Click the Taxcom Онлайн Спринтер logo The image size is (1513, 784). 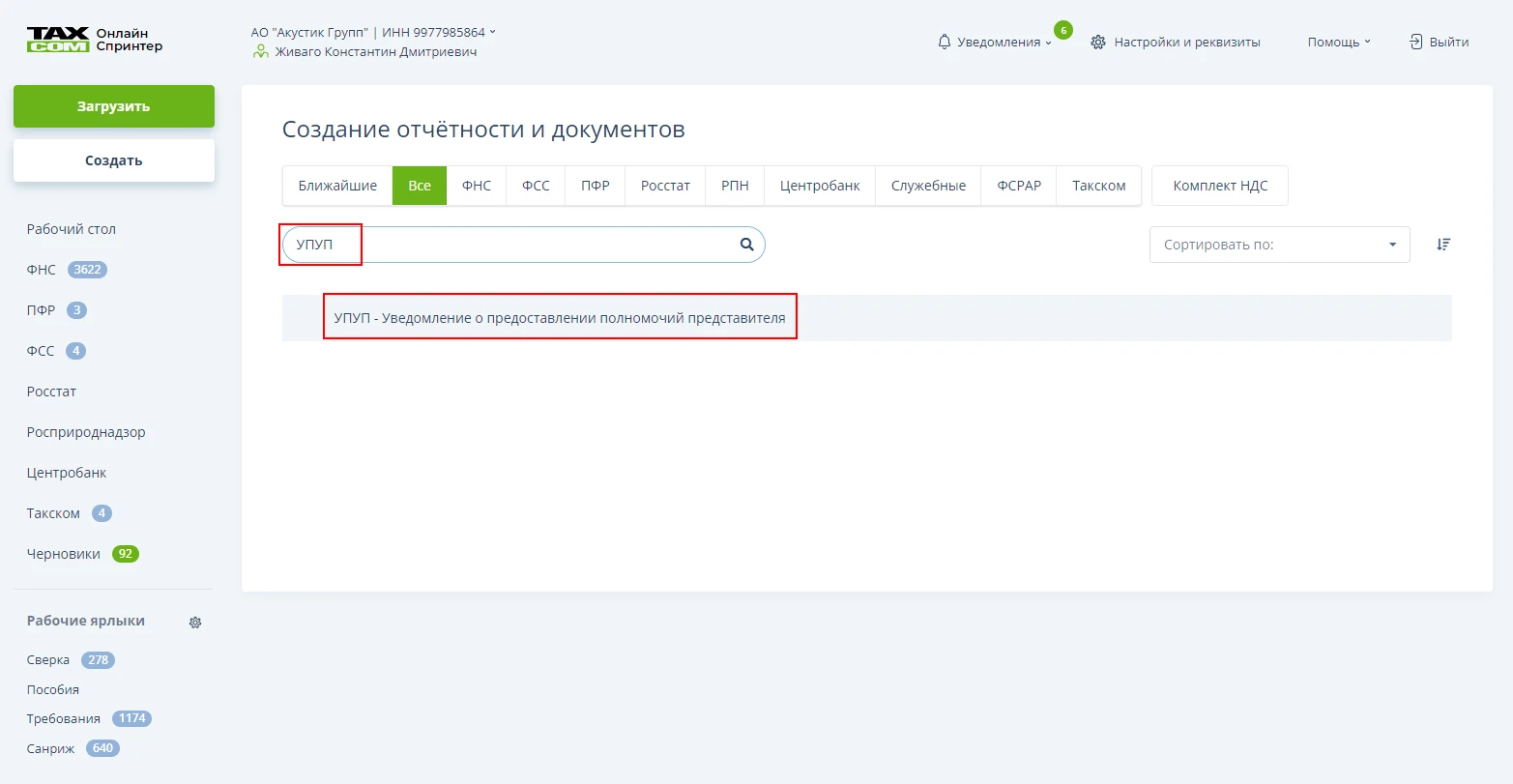coord(95,40)
